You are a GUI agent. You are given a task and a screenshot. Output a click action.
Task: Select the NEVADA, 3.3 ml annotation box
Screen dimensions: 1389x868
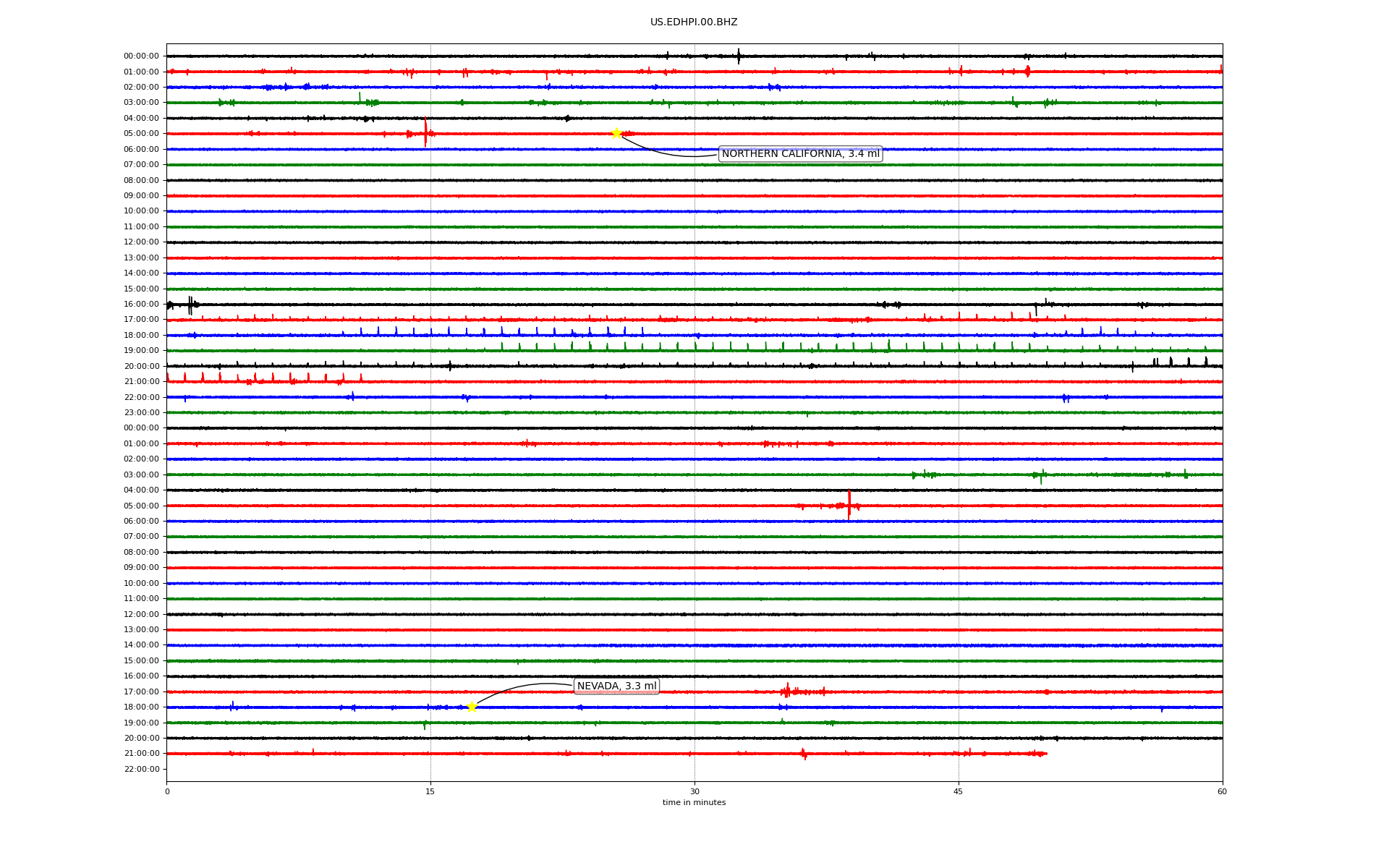click(616, 686)
